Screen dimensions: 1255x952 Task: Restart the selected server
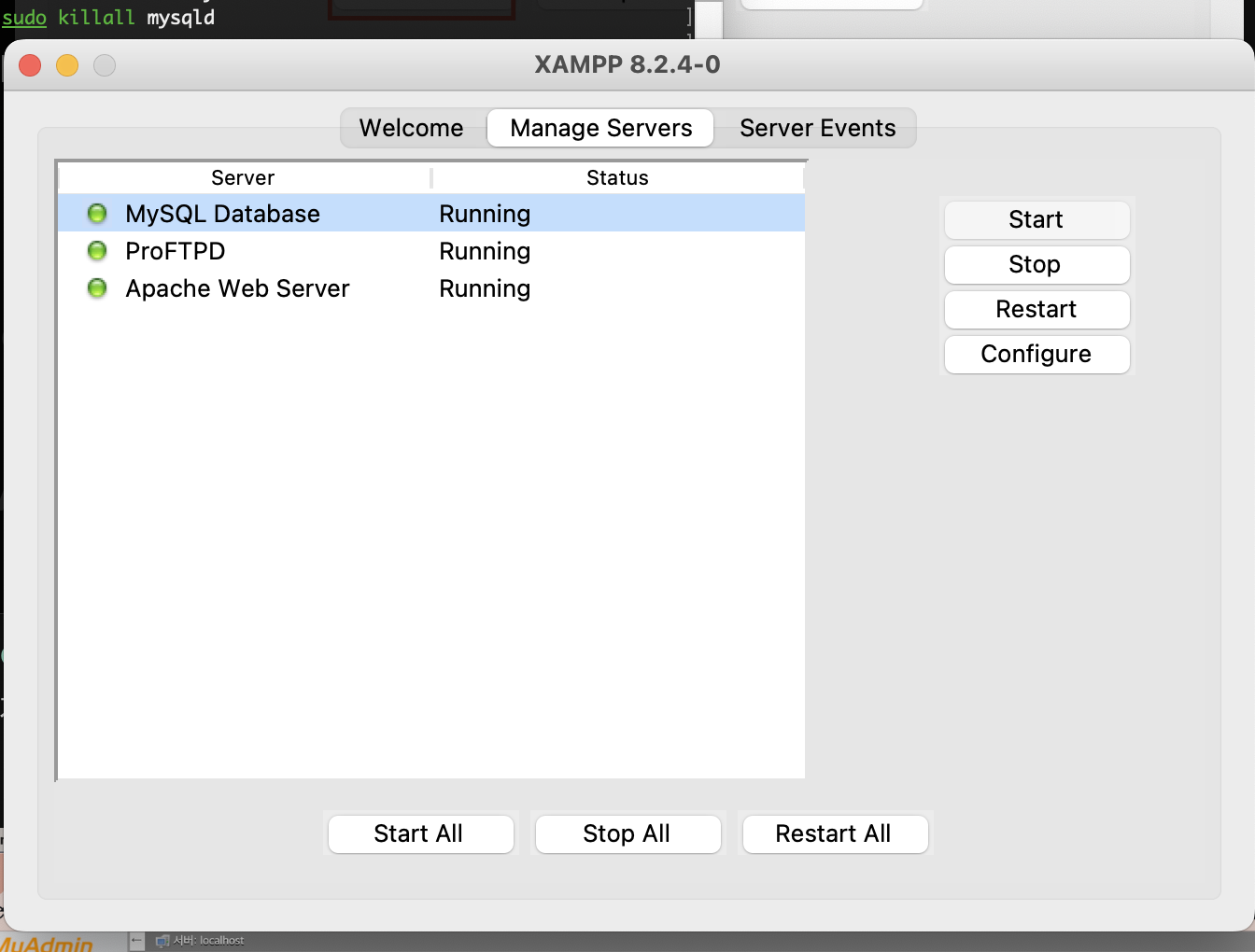point(1036,309)
